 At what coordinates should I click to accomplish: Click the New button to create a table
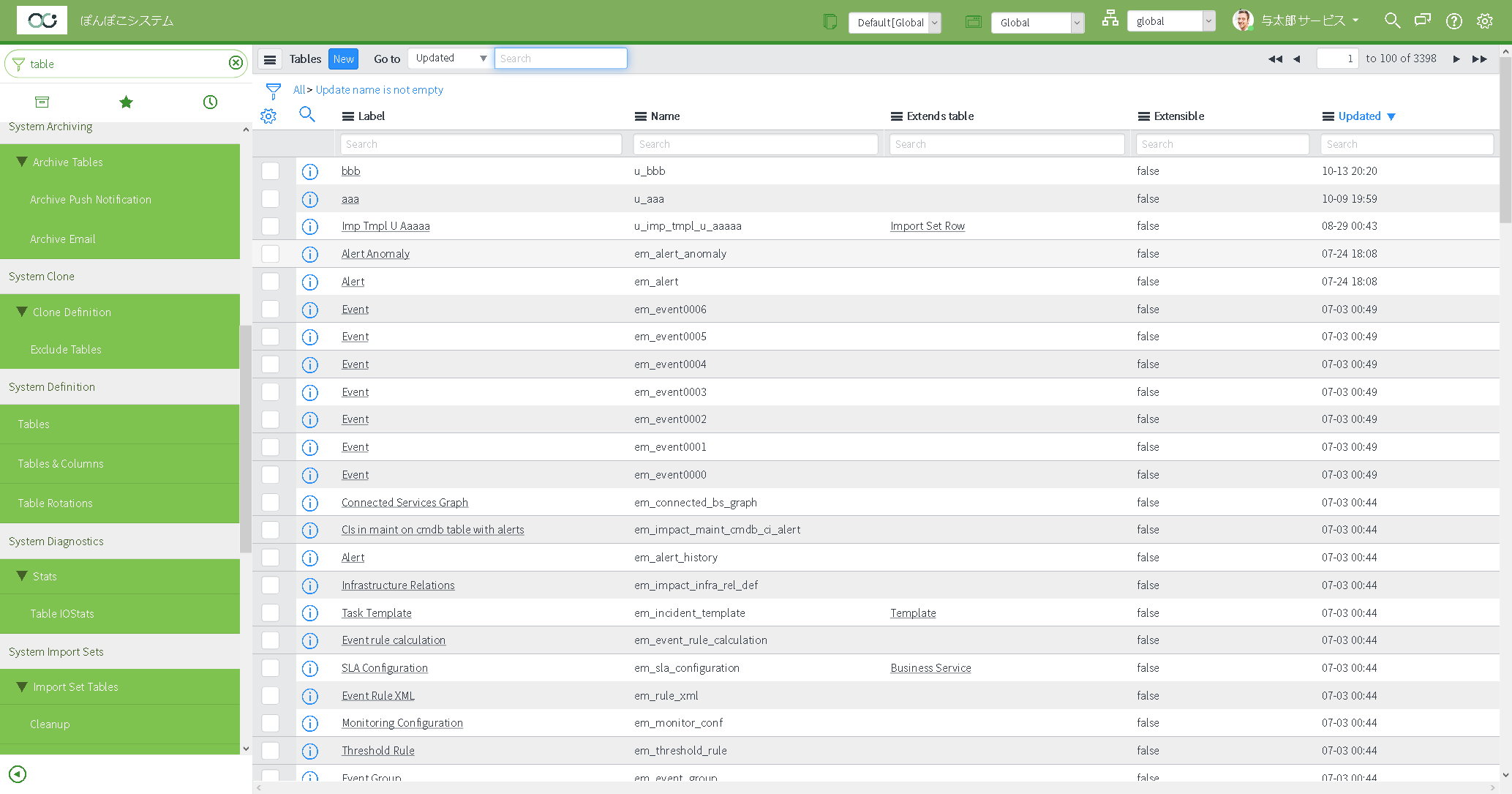[343, 59]
